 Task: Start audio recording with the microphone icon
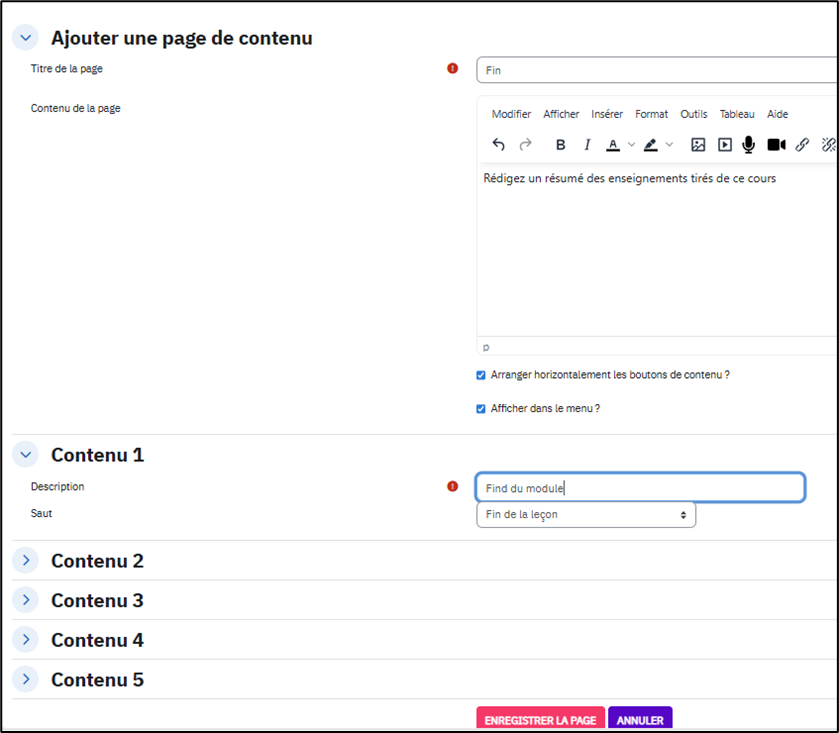pos(748,145)
